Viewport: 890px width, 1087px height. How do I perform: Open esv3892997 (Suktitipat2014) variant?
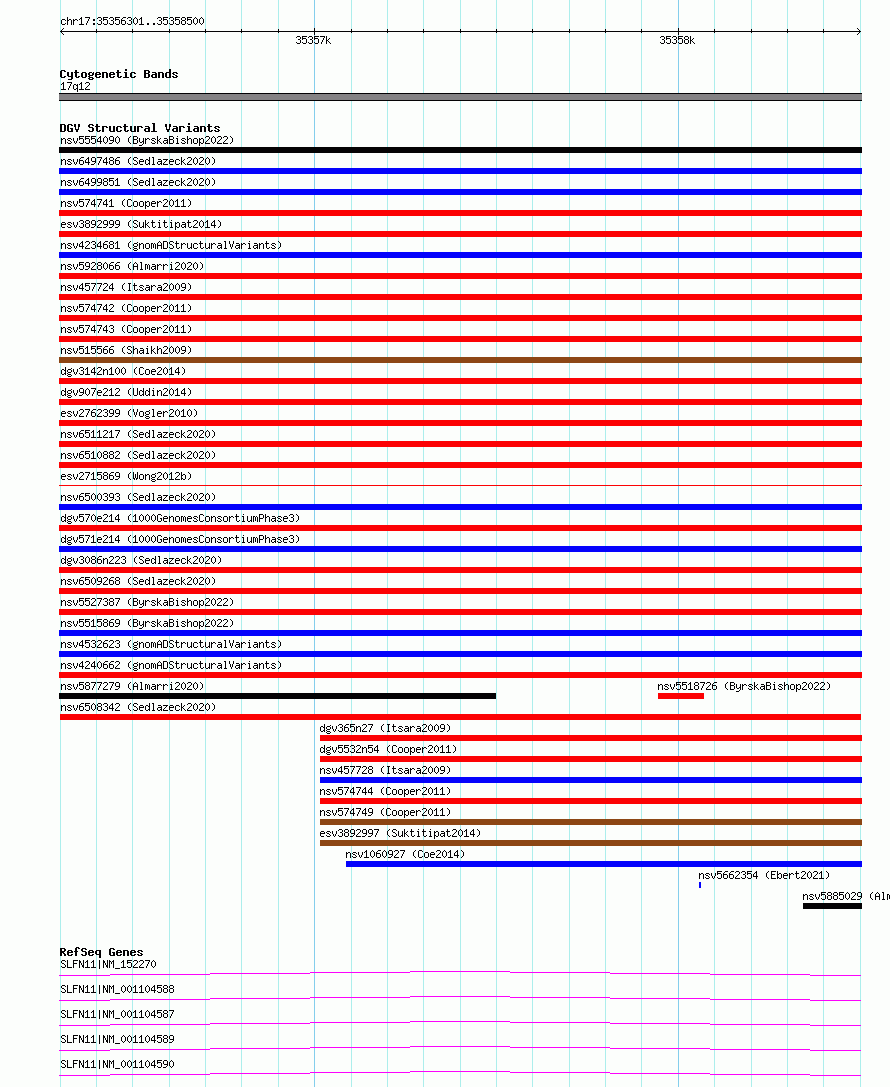click(x=400, y=833)
